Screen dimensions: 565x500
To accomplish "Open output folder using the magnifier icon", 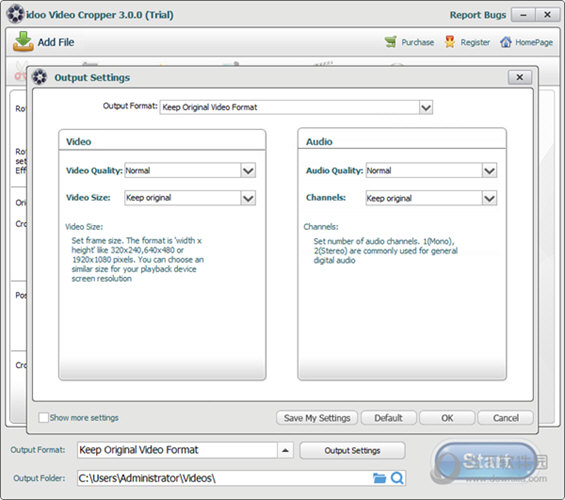I will coord(397,478).
